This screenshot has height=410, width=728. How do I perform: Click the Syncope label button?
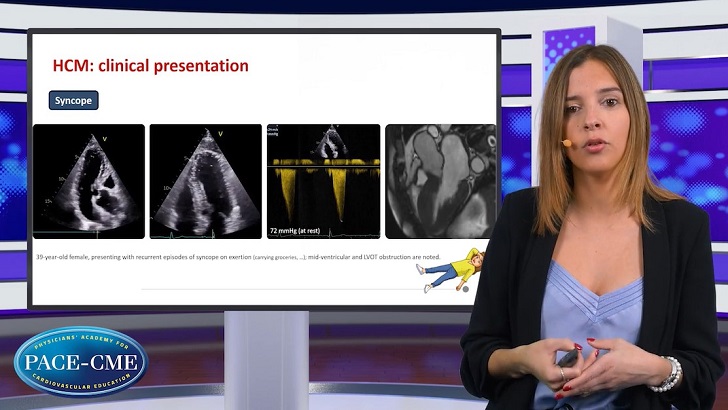pos(74,101)
